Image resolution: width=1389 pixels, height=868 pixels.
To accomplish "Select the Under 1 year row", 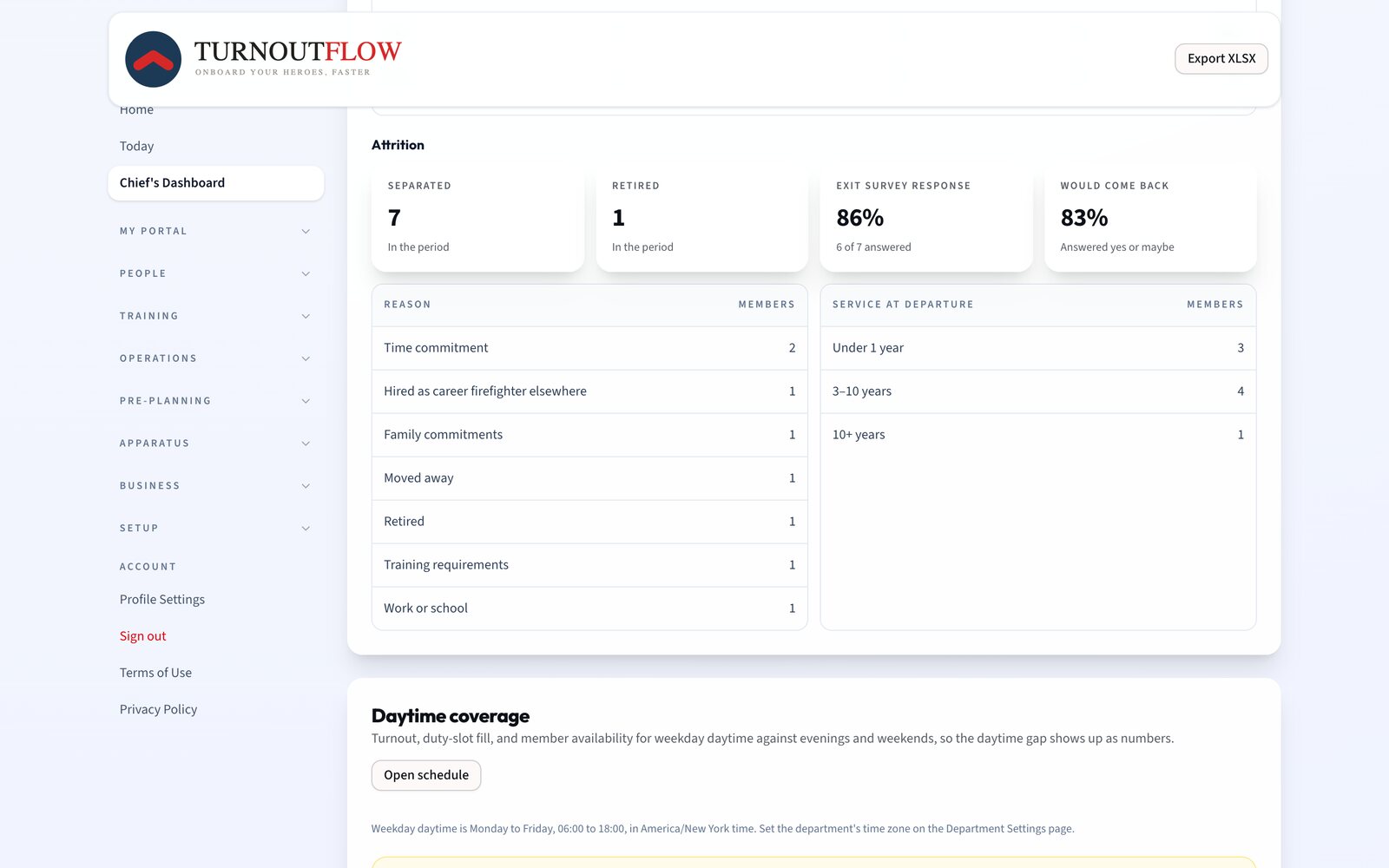I will 1038,348.
